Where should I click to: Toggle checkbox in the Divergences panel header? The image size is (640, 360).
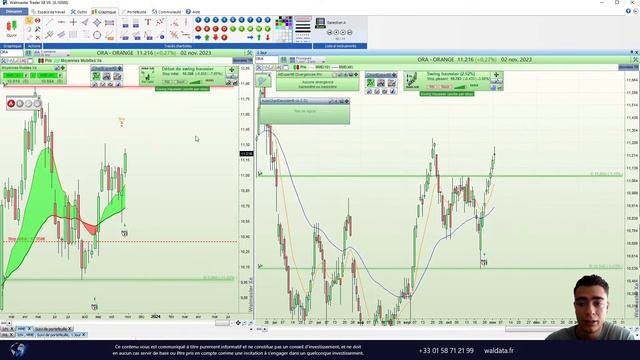pos(334,75)
